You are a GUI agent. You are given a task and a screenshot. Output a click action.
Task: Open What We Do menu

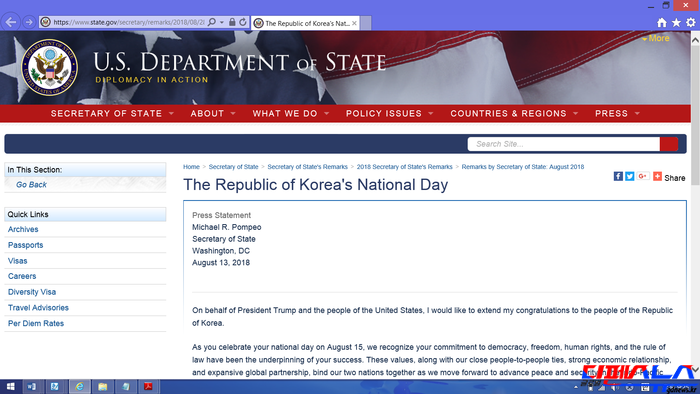tap(291, 113)
